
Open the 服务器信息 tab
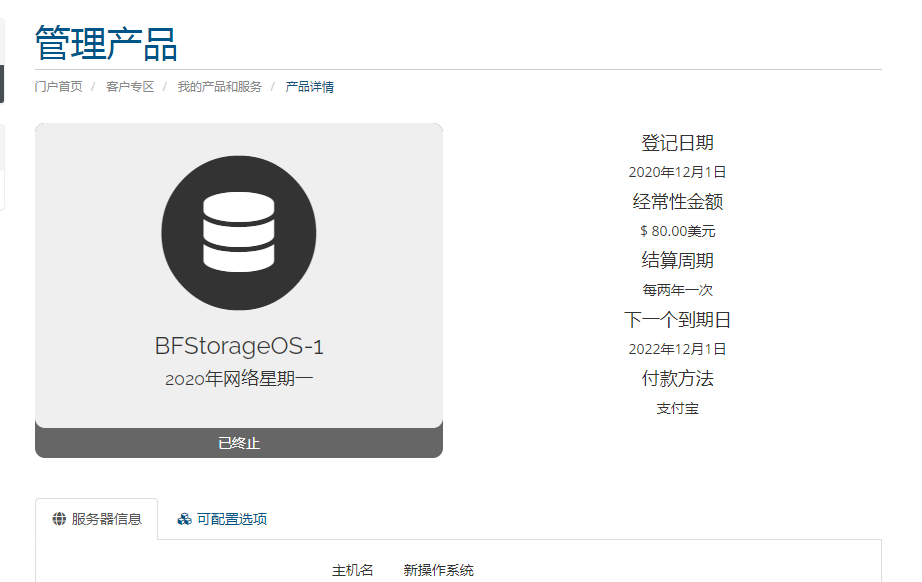96,519
